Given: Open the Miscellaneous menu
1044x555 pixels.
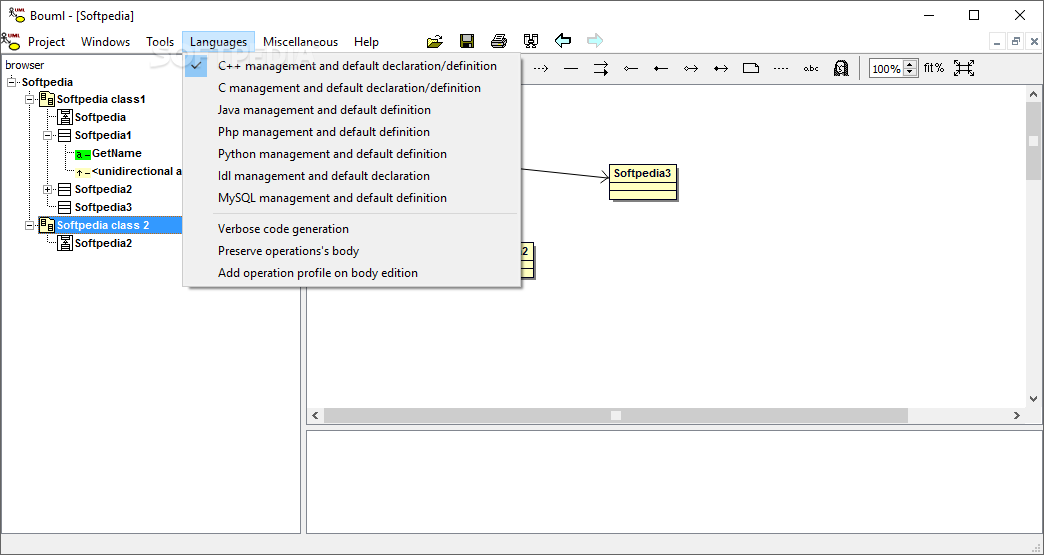Looking at the screenshot, I should tap(300, 41).
